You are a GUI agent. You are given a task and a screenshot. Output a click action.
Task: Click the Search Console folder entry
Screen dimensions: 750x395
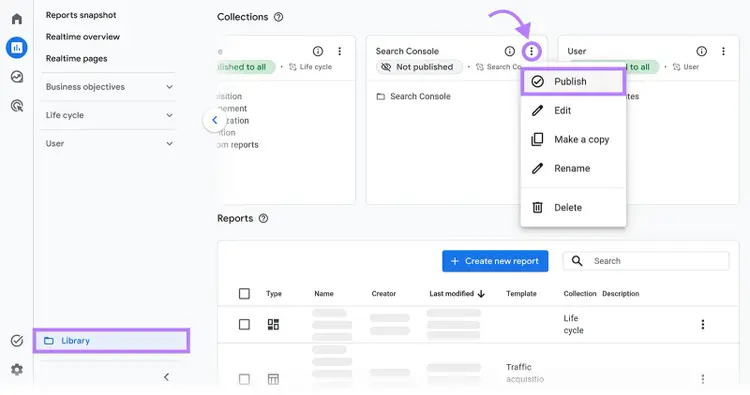coord(414,97)
